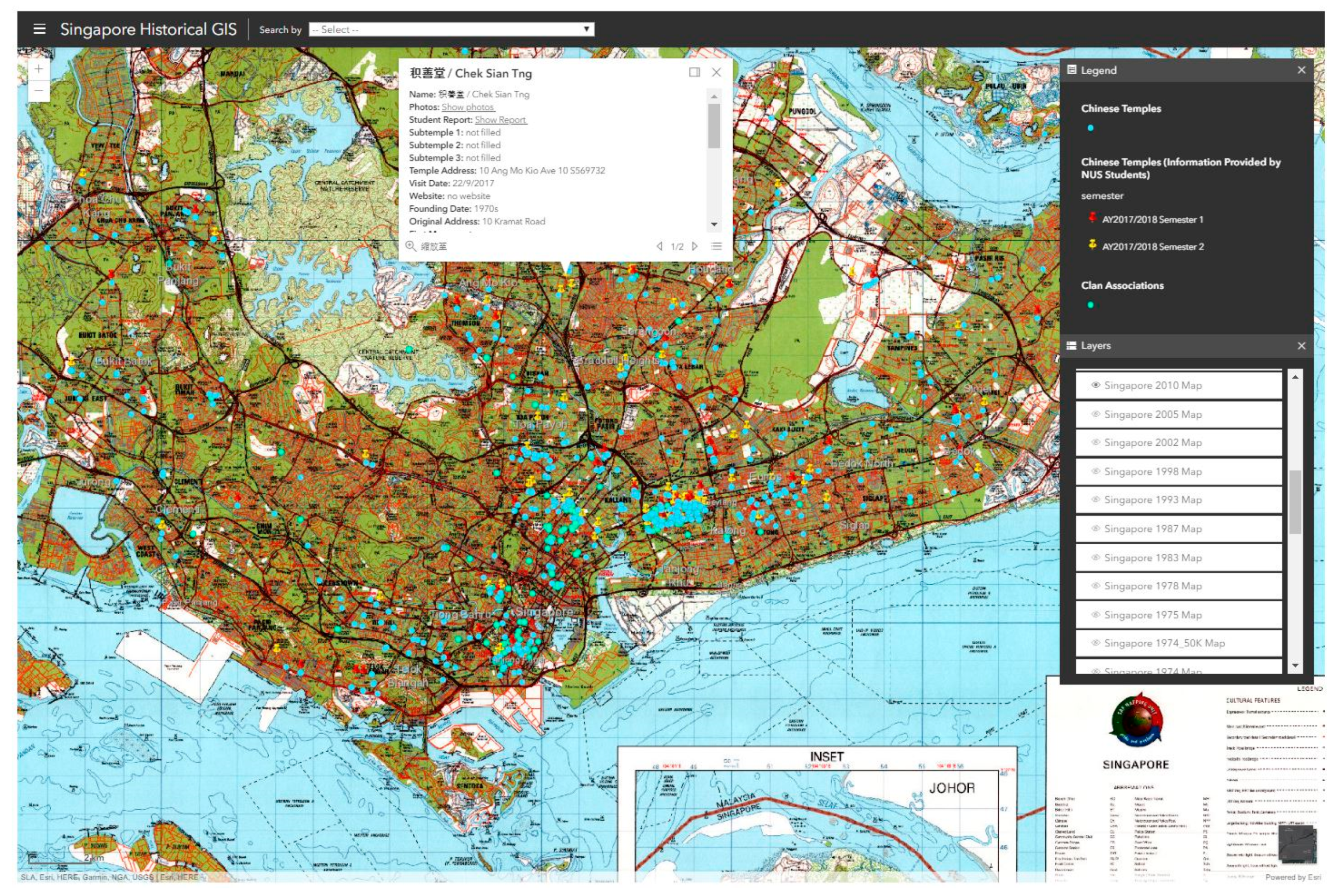This screenshot has width=1339, height=896.
Task: Open the Show Report link
Action: click(x=500, y=120)
